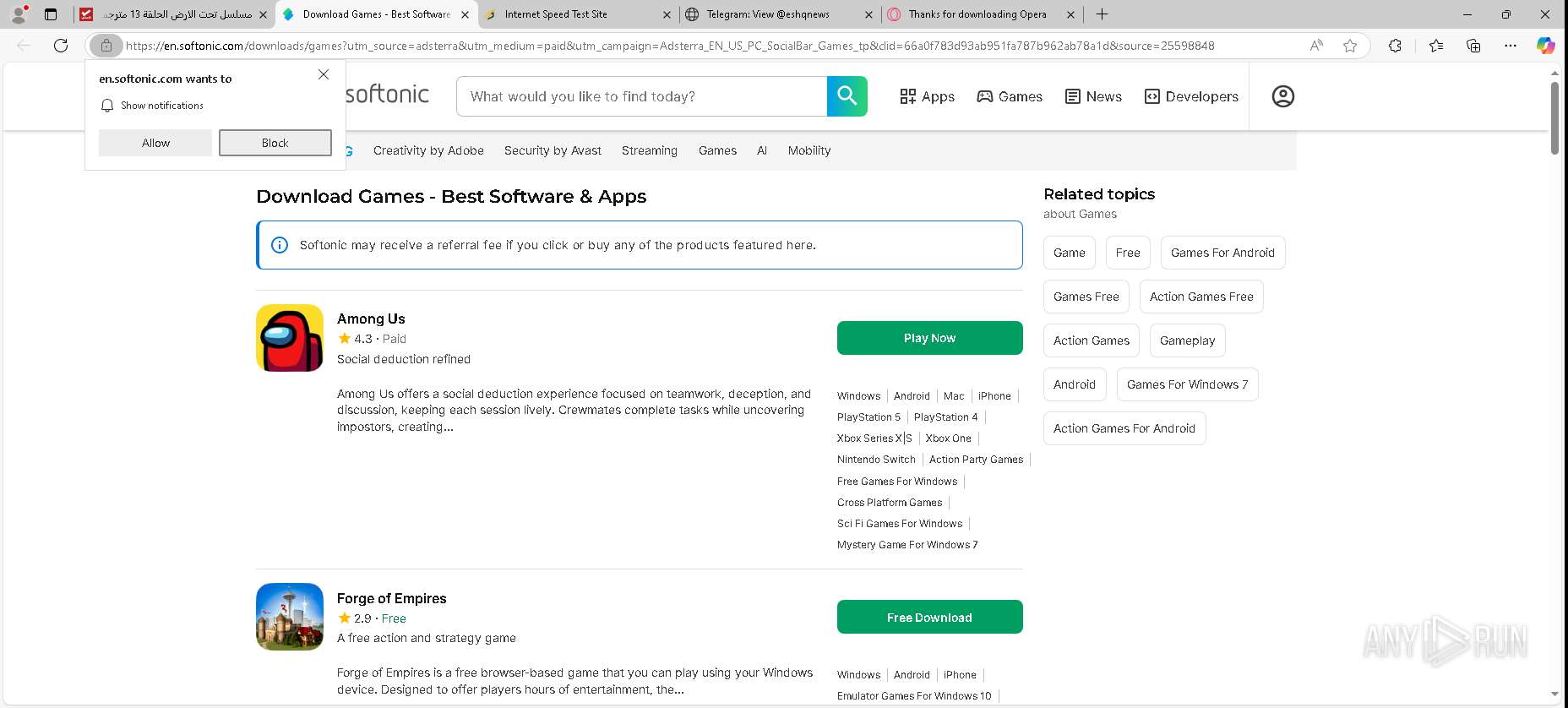Open Mystery Game For Windows 7 link
The height and width of the screenshot is (708, 1568).
tap(907, 545)
